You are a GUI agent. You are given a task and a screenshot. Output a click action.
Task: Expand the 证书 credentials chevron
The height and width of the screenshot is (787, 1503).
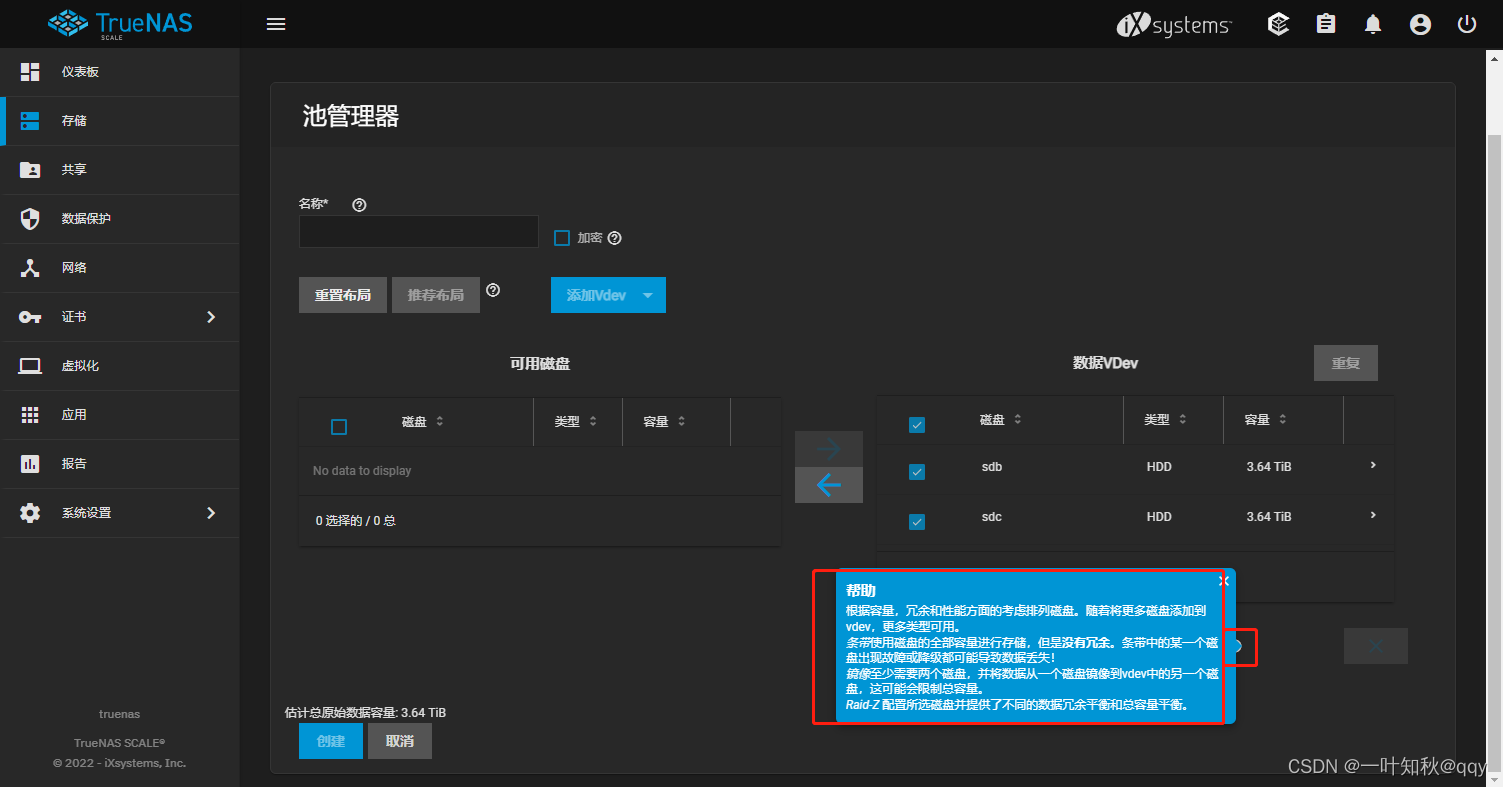point(211,317)
